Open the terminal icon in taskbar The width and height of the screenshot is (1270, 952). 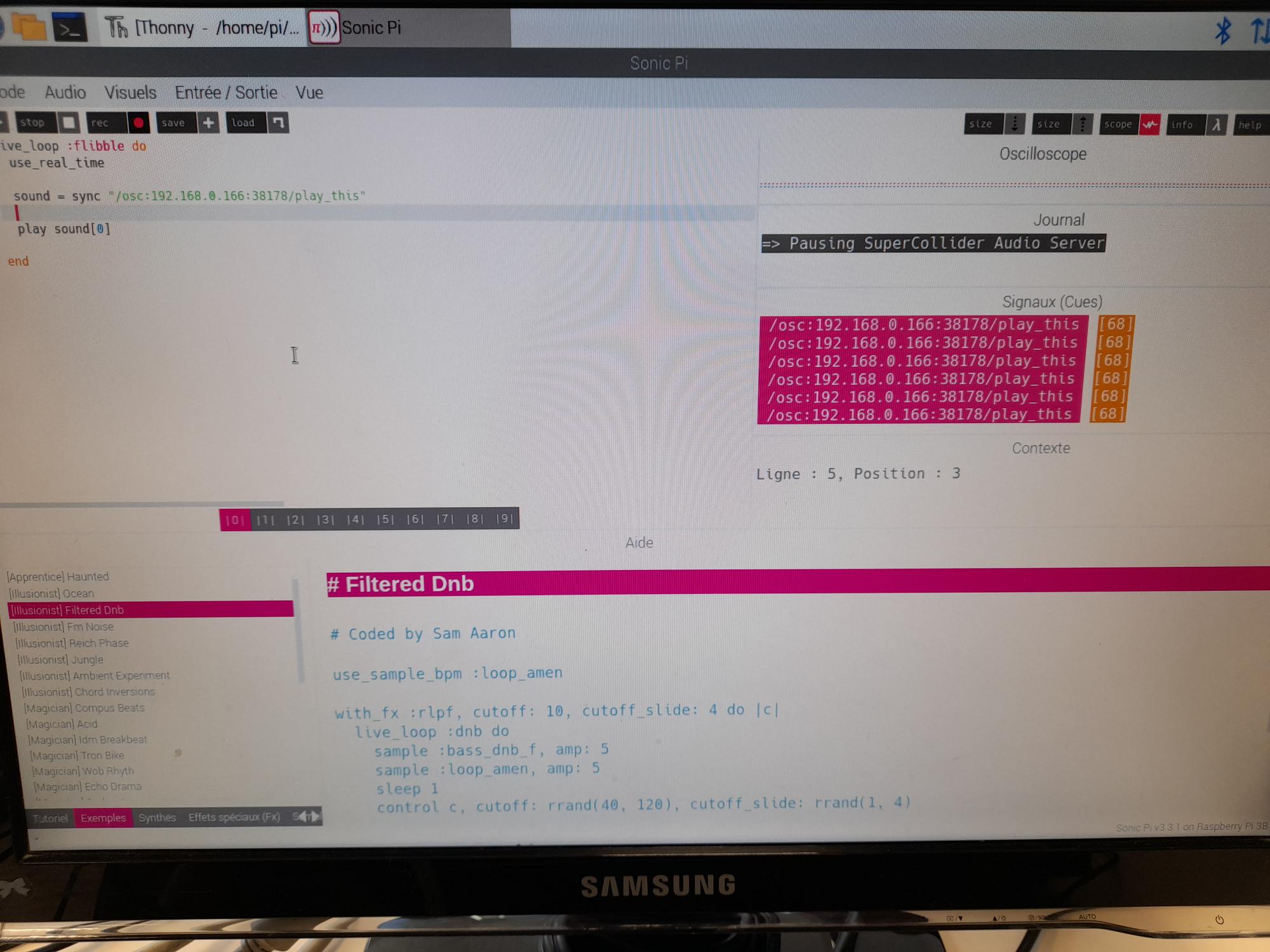69,29
